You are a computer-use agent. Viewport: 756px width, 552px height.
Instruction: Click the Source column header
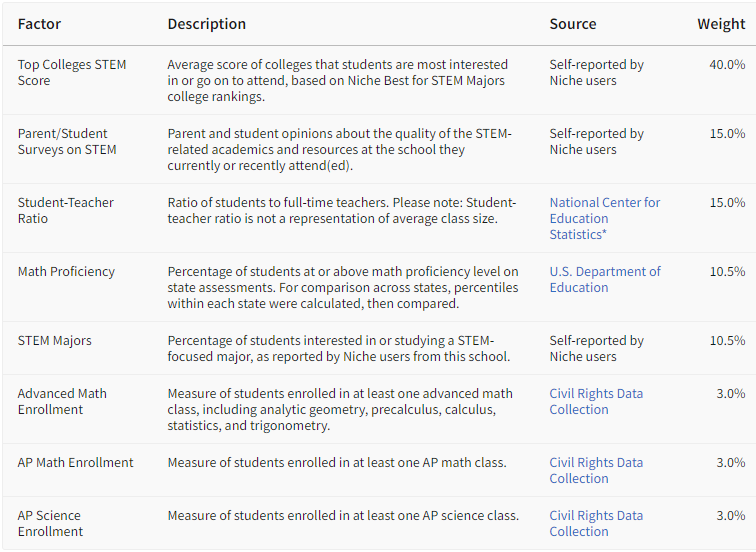[x=573, y=24]
